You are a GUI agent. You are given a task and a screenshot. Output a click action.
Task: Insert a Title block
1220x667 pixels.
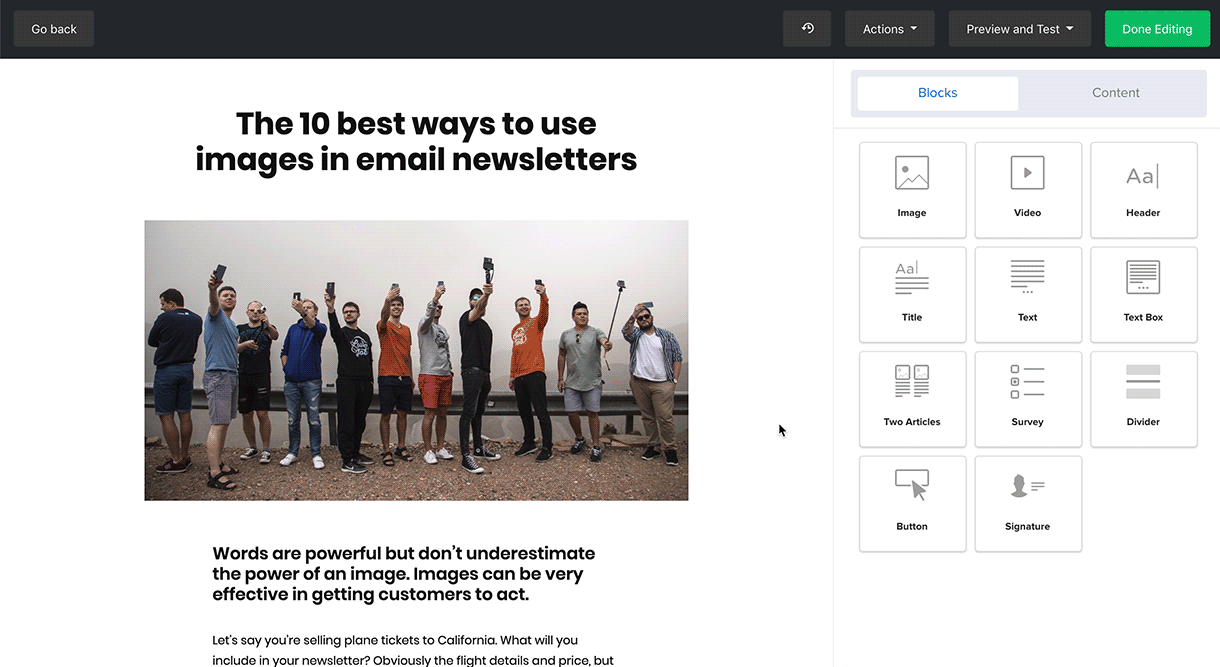click(x=911, y=294)
